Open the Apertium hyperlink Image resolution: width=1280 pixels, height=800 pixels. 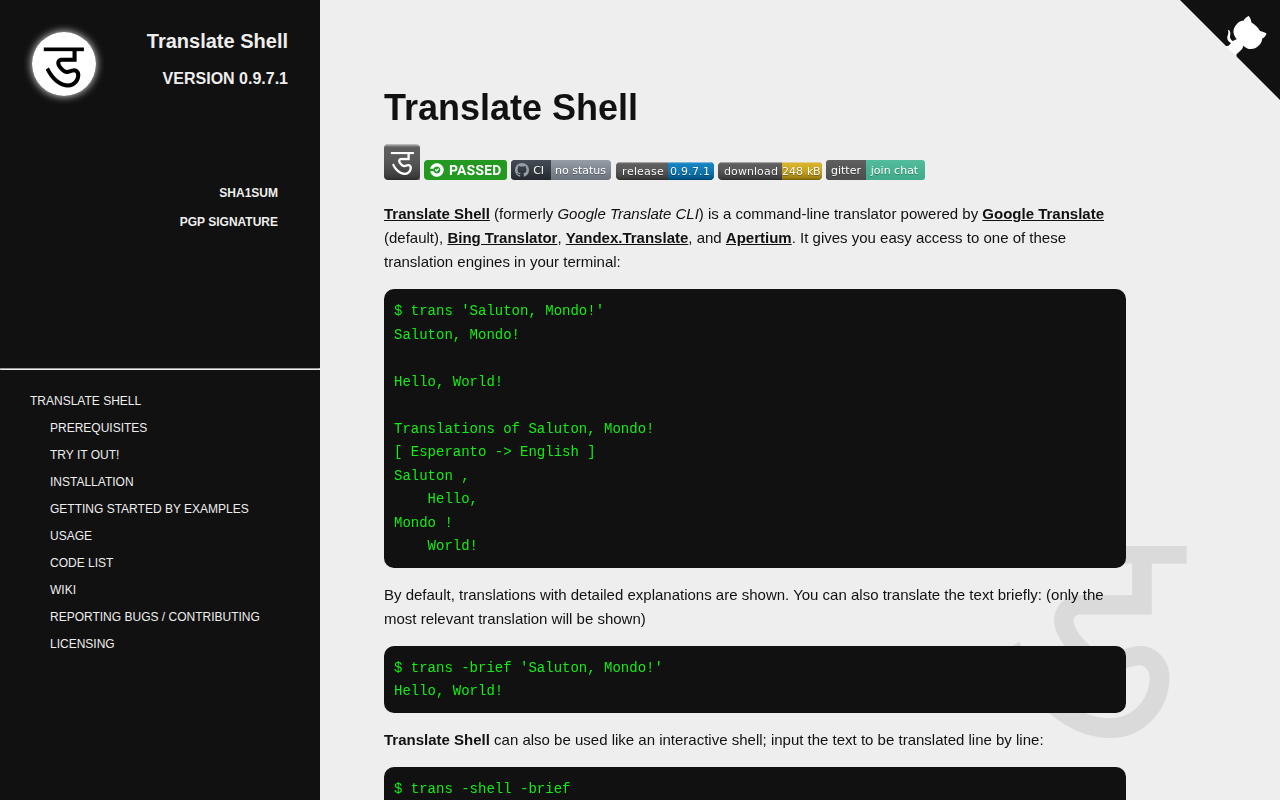coord(759,238)
